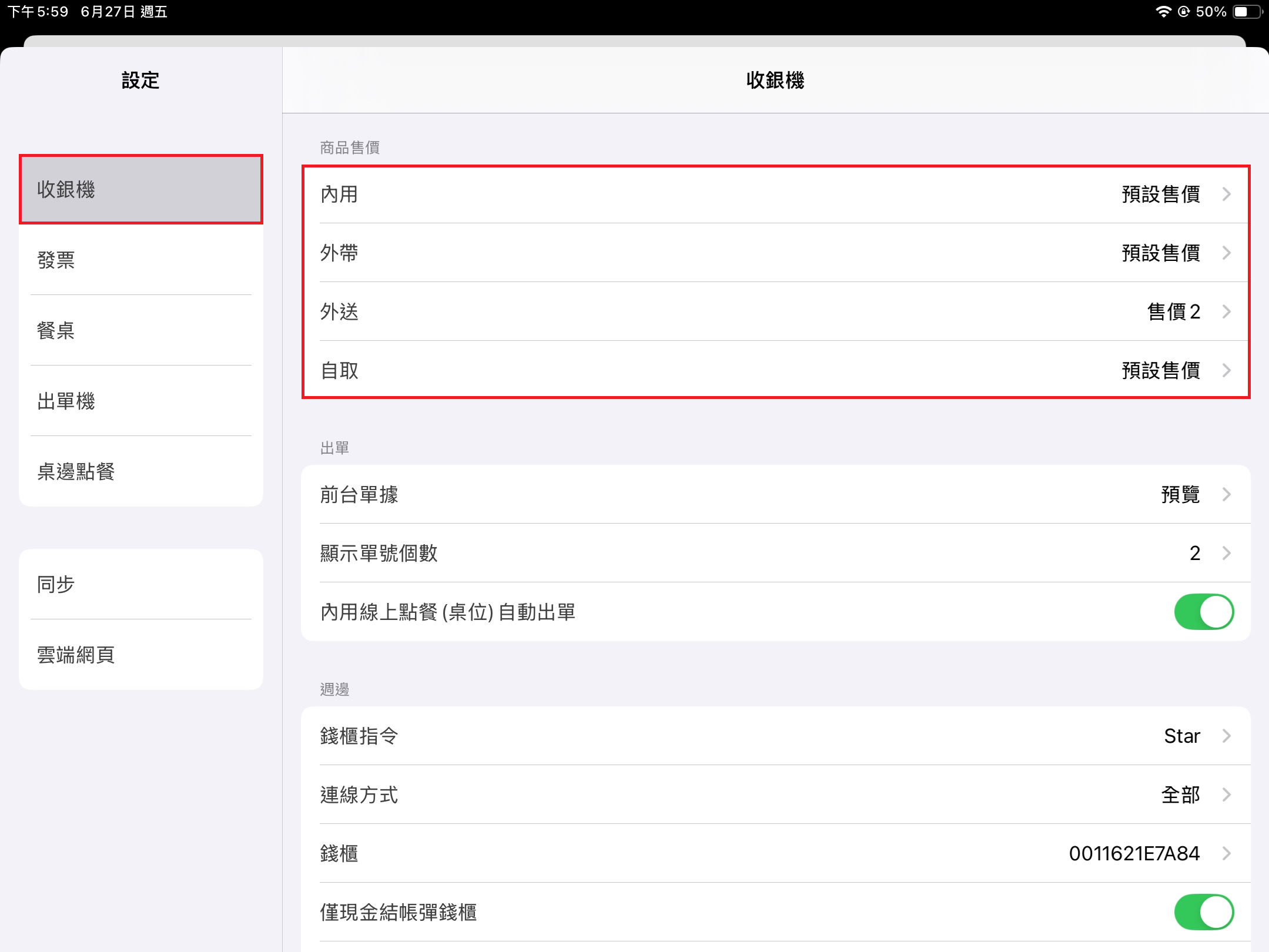Tap chevron arrow on 內用 row

point(1226,194)
